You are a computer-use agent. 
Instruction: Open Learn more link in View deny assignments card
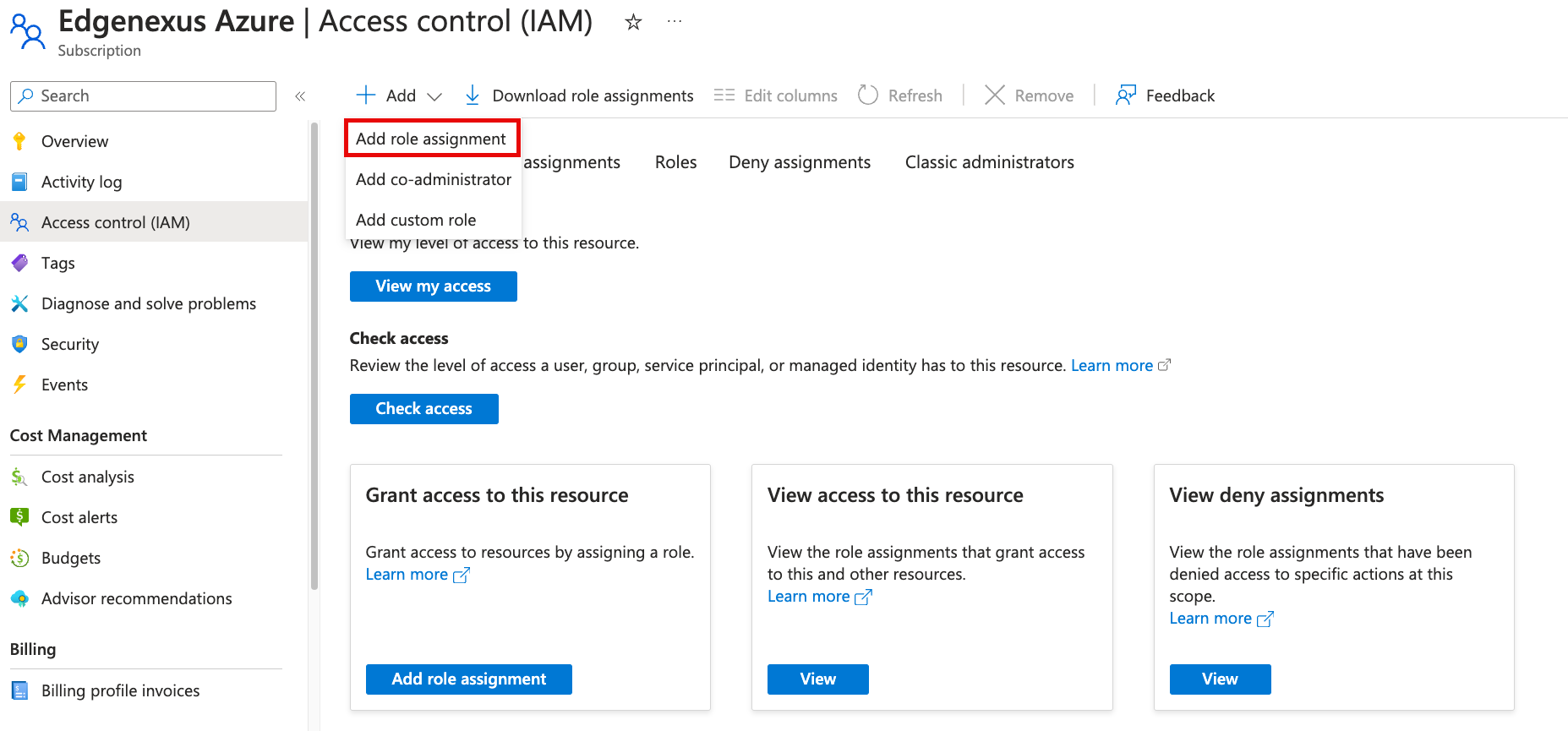[1210, 619]
